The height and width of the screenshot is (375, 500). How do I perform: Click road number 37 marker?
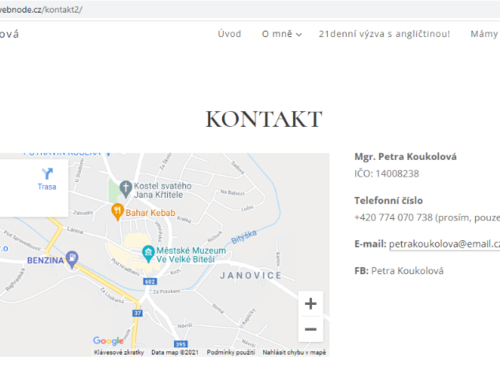pos(137,313)
